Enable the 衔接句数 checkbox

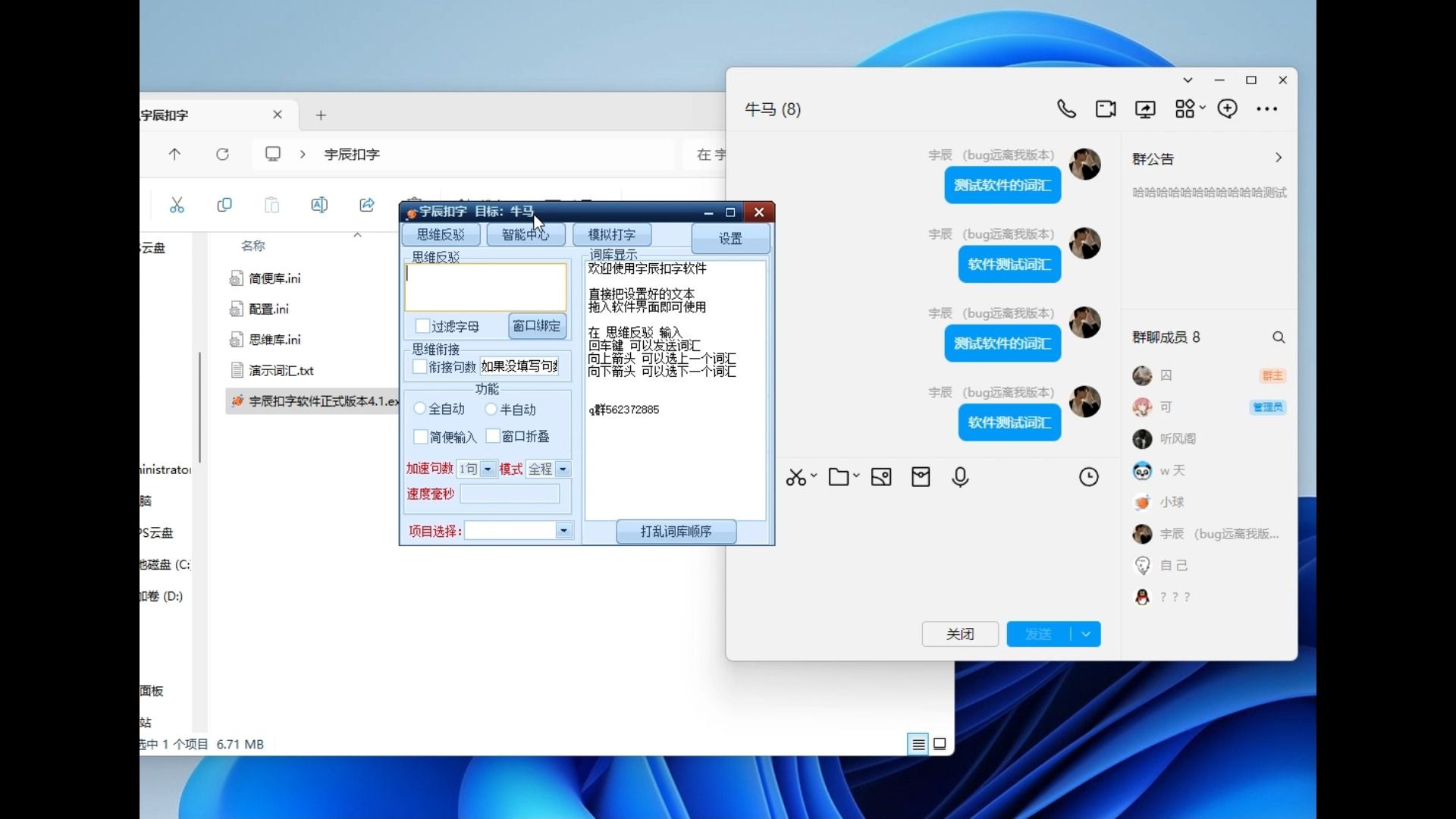pyautogui.click(x=419, y=366)
